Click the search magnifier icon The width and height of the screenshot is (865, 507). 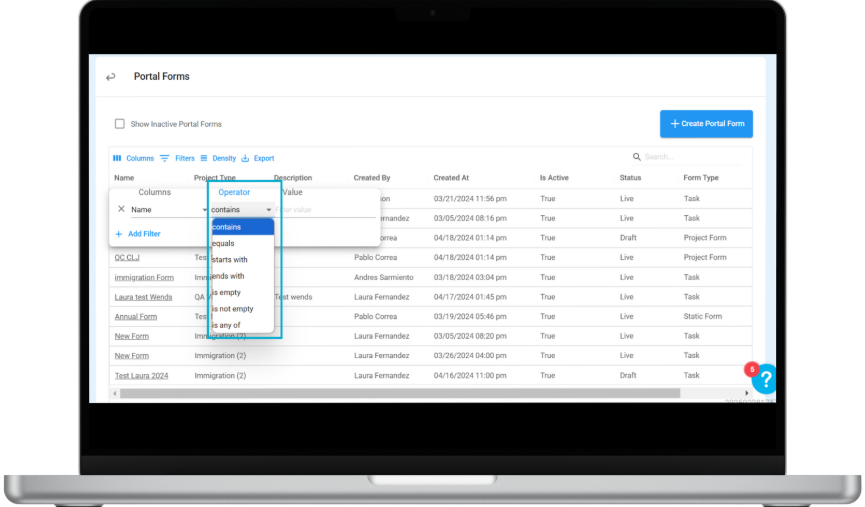coord(637,157)
